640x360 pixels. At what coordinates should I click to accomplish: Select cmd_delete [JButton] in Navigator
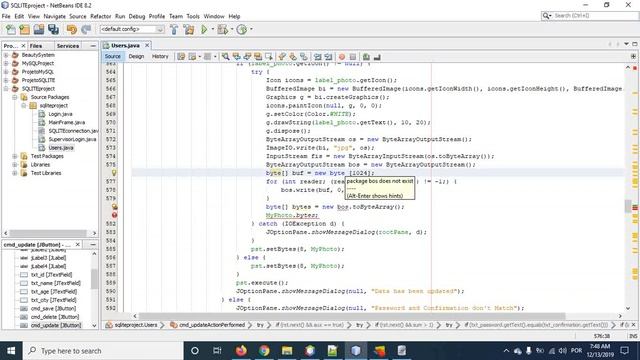tap(55, 317)
